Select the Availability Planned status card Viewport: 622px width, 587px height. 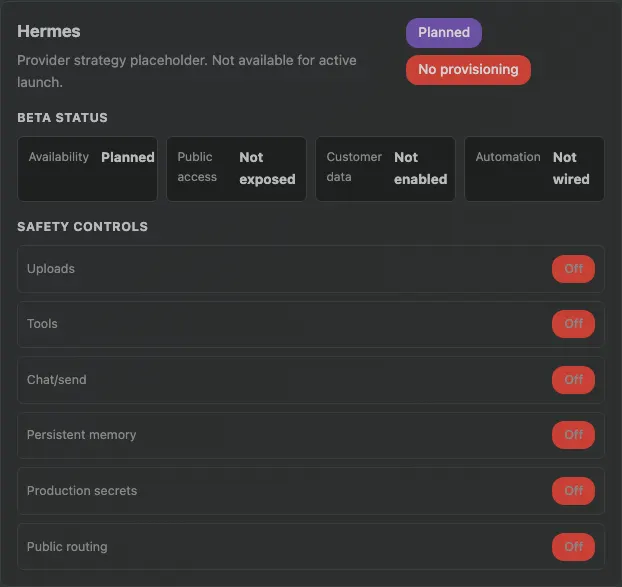point(87,169)
